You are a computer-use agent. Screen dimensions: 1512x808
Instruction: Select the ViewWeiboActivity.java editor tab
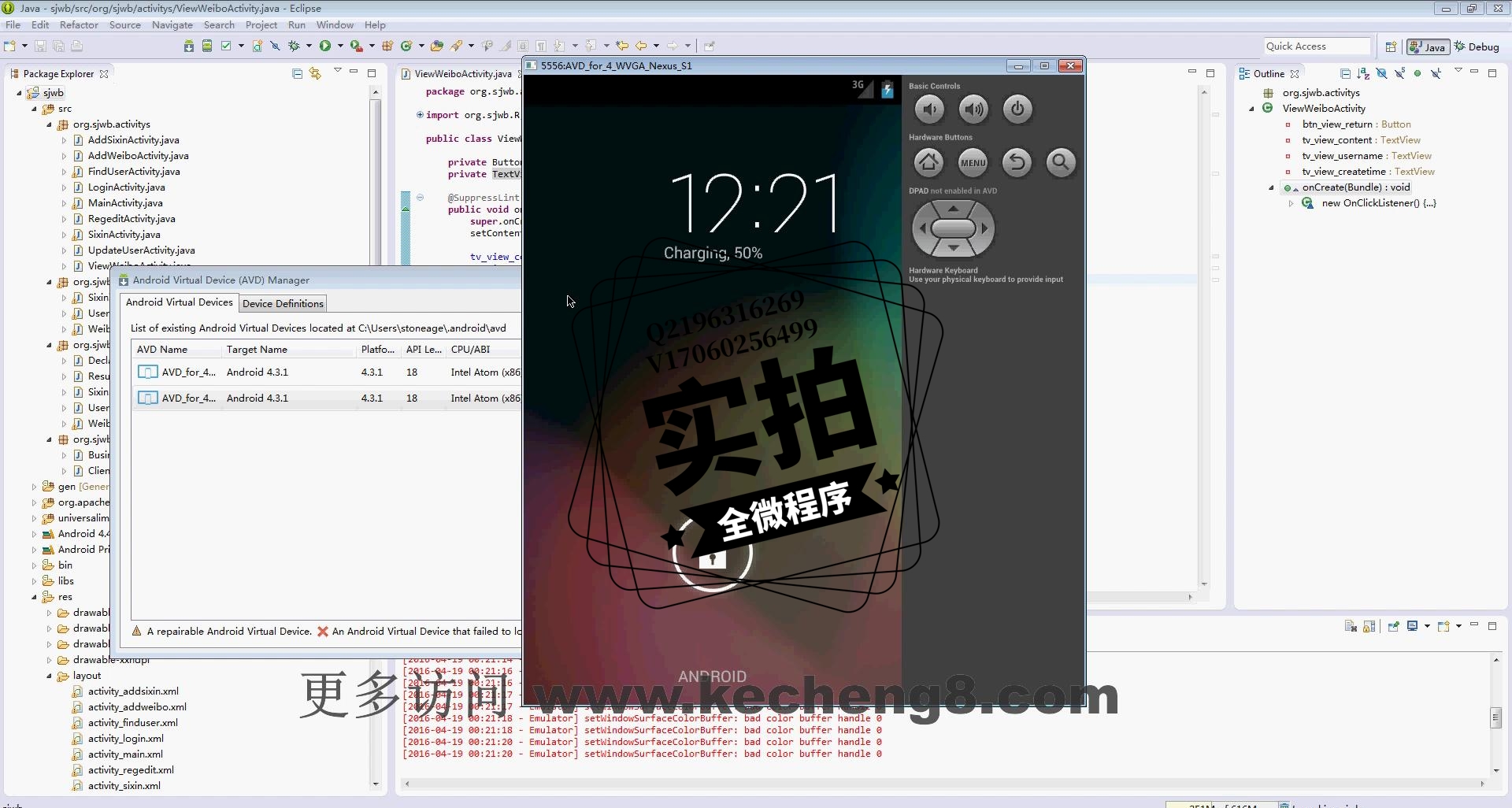pos(463,74)
